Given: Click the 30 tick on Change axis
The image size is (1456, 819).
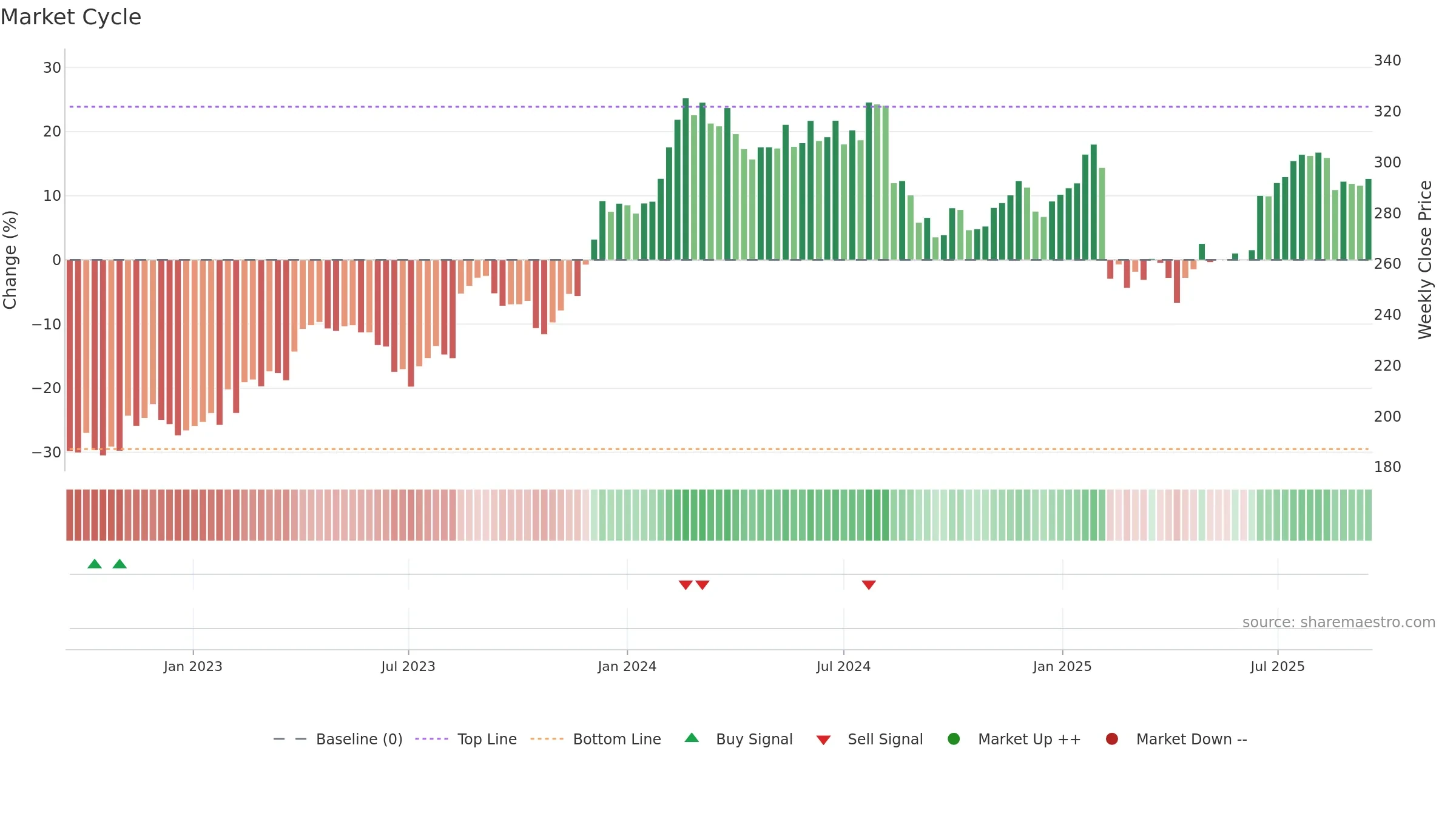Looking at the screenshot, I should (x=52, y=68).
